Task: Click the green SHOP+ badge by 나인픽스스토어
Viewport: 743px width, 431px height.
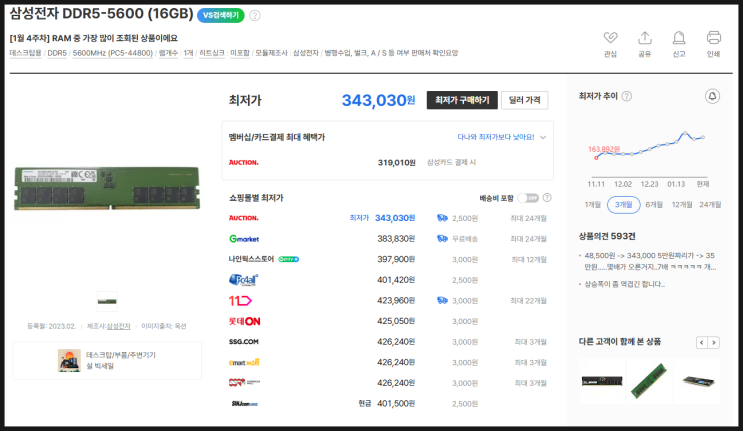Action: click(x=289, y=259)
